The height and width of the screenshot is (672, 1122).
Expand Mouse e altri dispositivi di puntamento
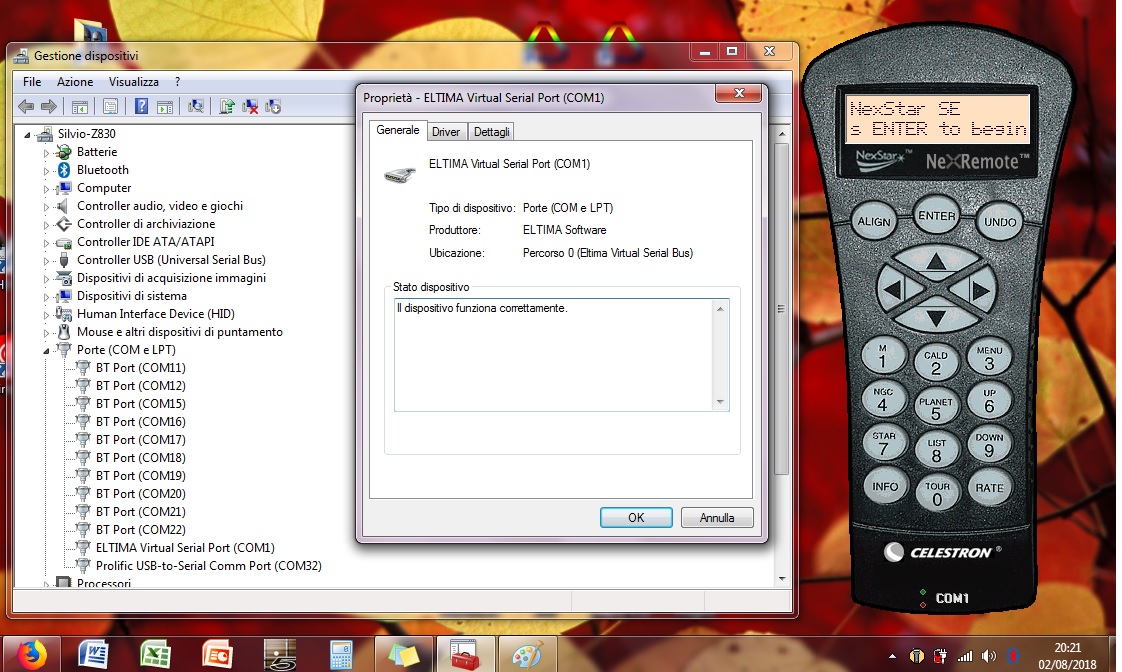tap(47, 333)
